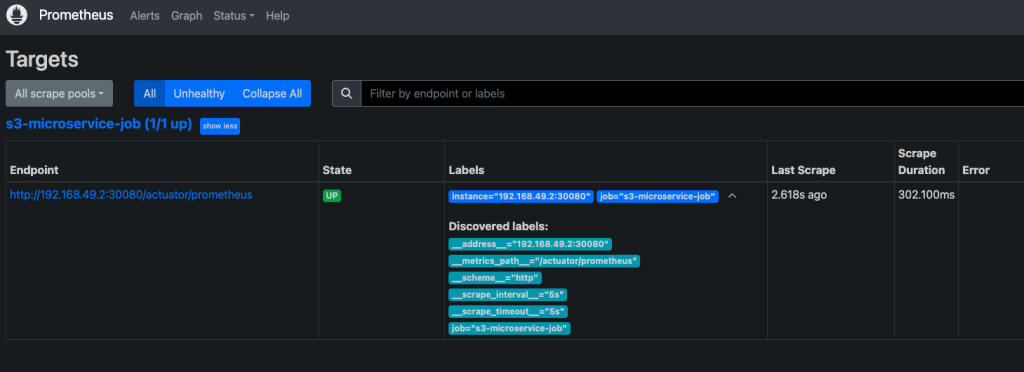The width and height of the screenshot is (1024, 372).
Task: Click the Scrape Duration column header
Action: 921,162
